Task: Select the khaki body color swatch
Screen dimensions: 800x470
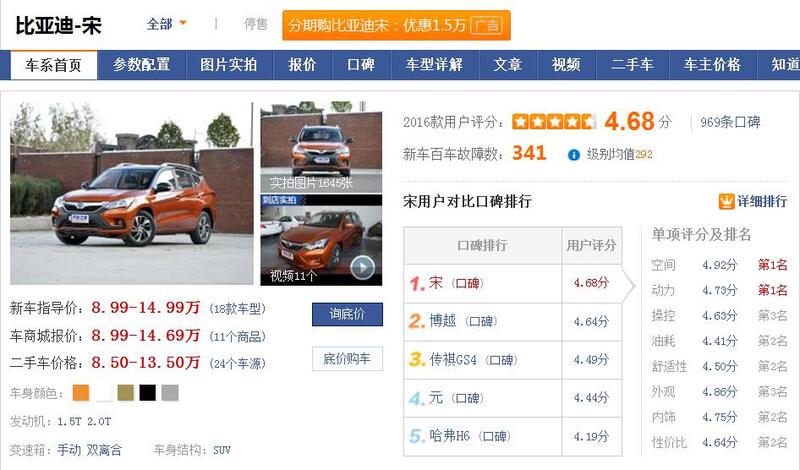Action: pyautogui.click(x=126, y=393)
